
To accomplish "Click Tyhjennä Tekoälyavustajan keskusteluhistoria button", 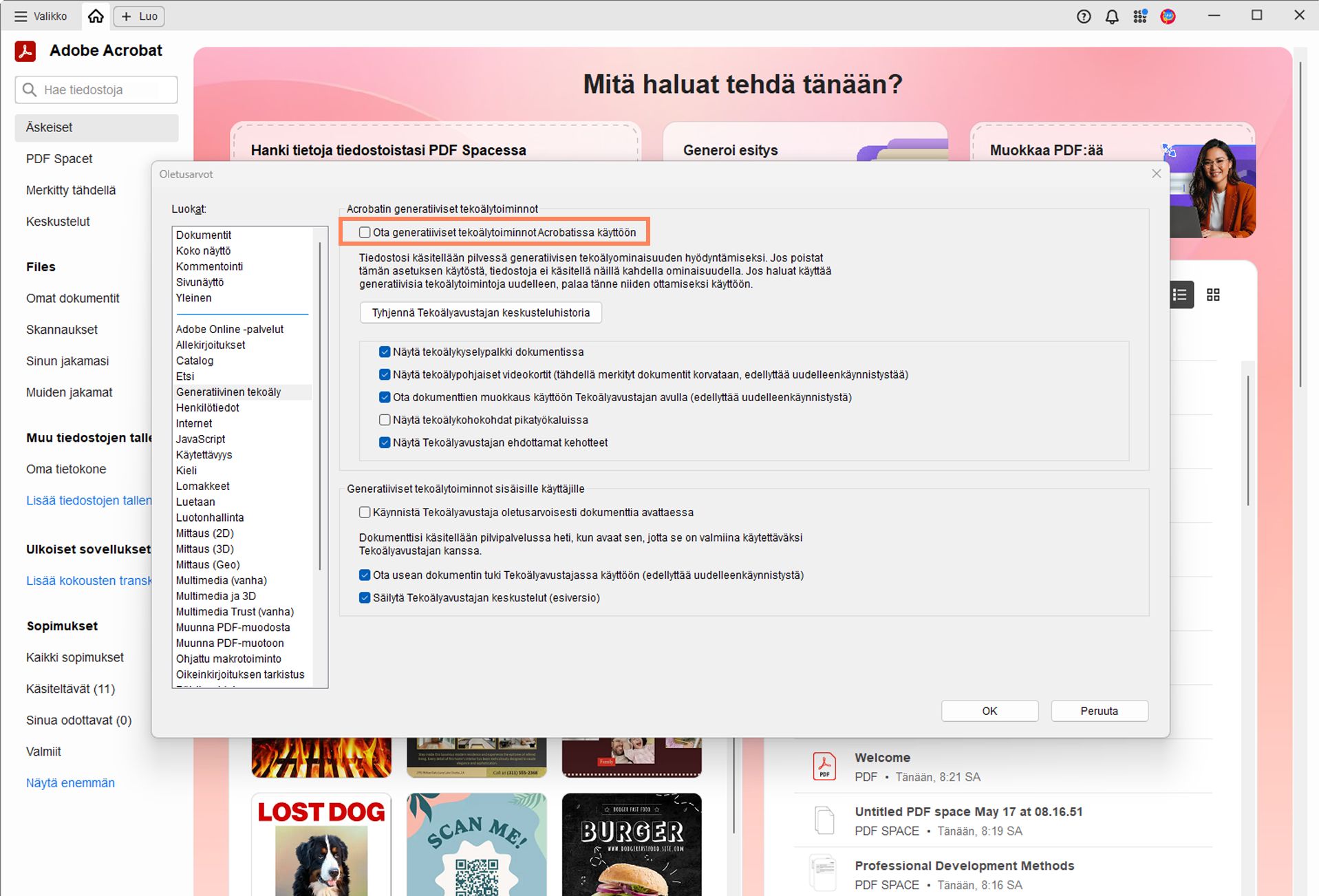I will [x=481, y=312].
